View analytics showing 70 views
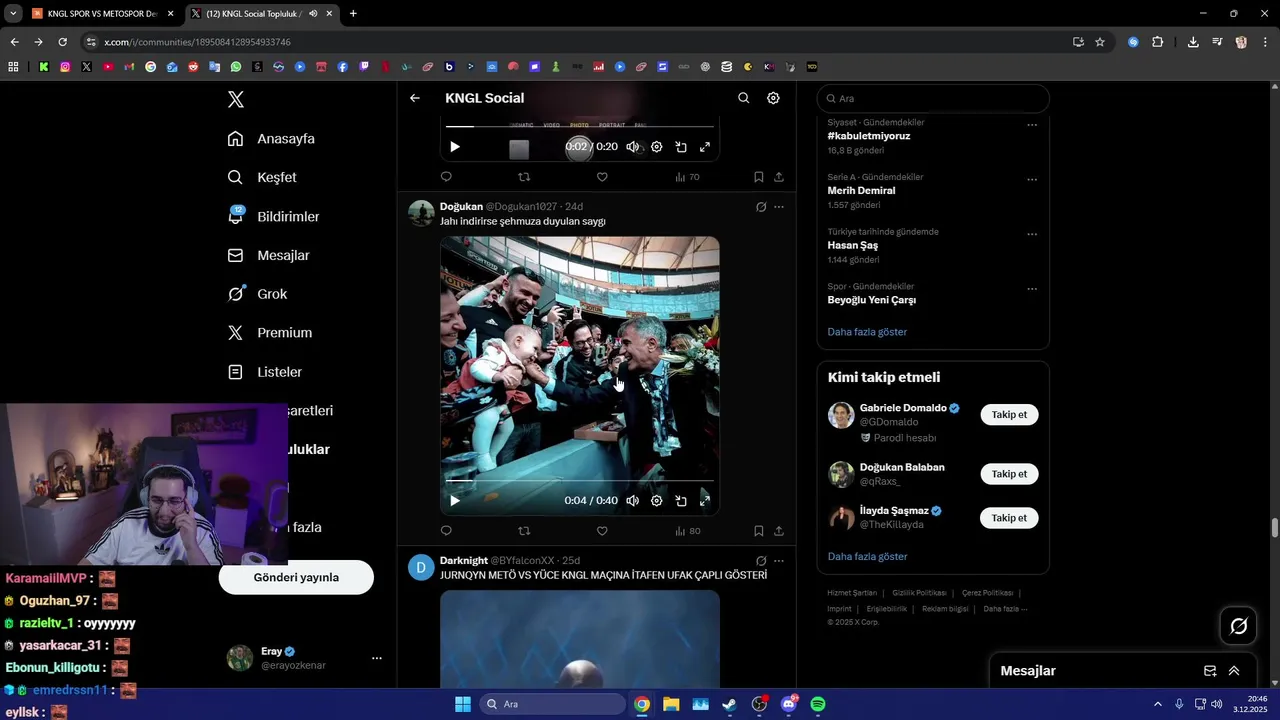 click(687, 177)
